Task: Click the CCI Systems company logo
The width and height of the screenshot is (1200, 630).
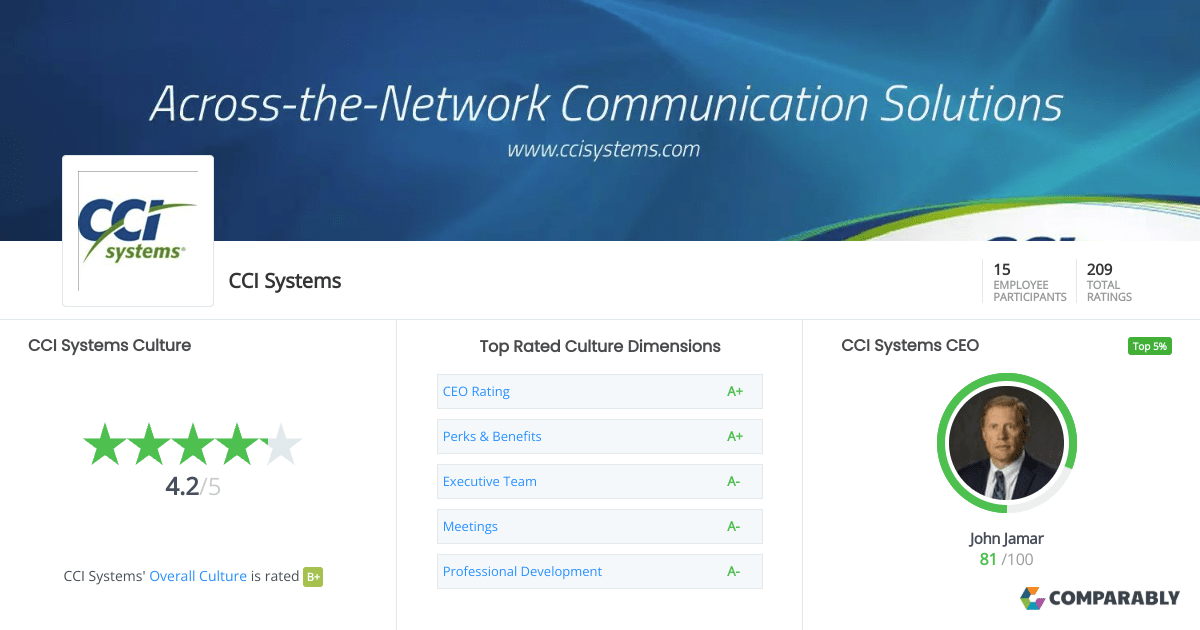Action: (x=137, y=230)
